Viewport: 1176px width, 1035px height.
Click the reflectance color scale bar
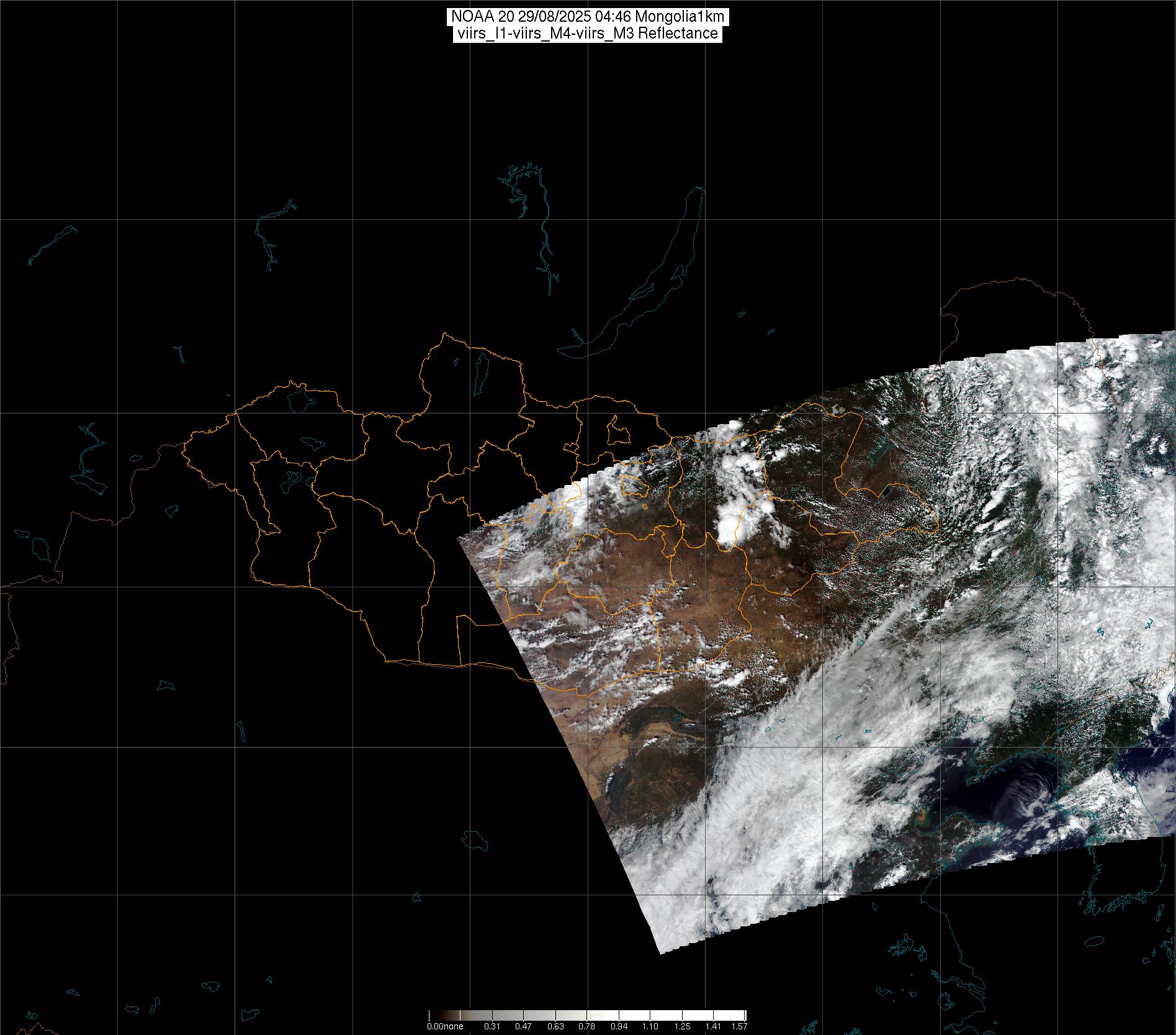[587, 1016]
